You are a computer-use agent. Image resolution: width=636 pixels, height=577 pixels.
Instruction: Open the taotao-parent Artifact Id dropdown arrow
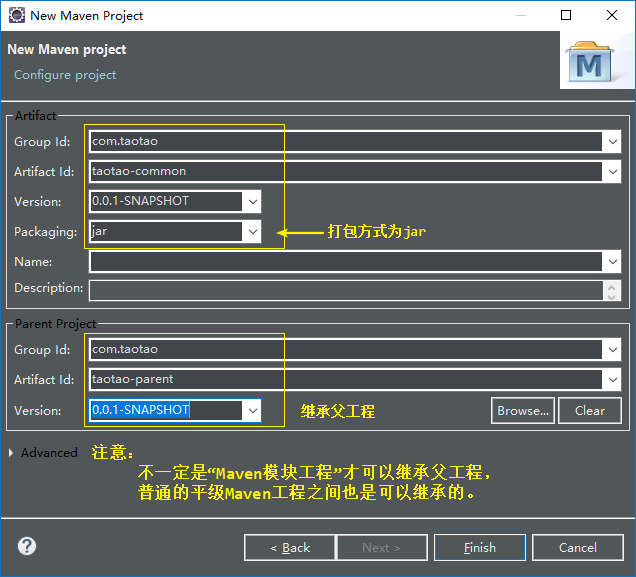[x=612, y=380]
